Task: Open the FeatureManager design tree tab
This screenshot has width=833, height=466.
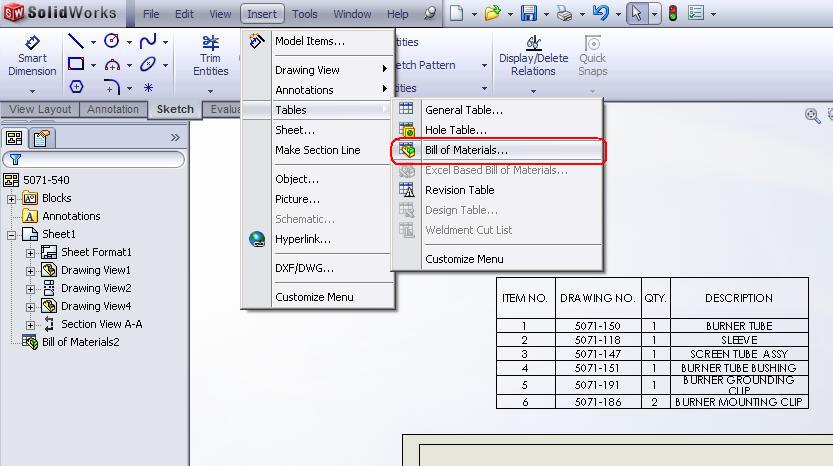Action: (14, 138)
